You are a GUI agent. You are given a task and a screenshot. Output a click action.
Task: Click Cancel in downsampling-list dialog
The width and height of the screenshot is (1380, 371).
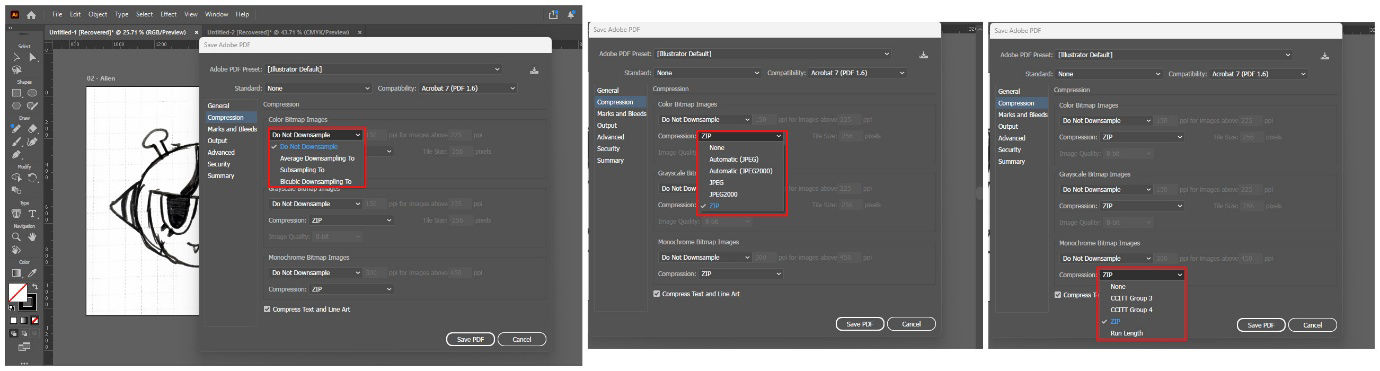click(x=522, y=340)
